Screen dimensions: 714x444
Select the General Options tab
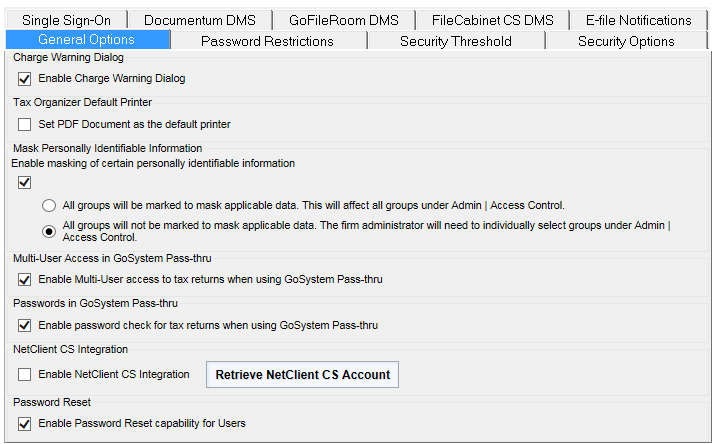(87, 40)
